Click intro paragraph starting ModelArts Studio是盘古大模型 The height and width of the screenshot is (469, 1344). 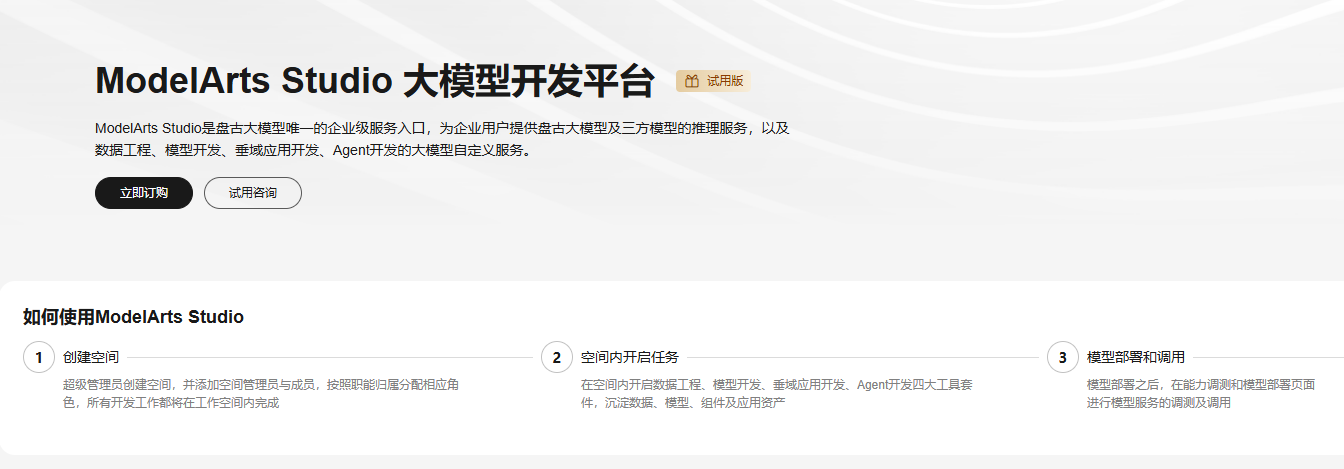coord(442,140)
